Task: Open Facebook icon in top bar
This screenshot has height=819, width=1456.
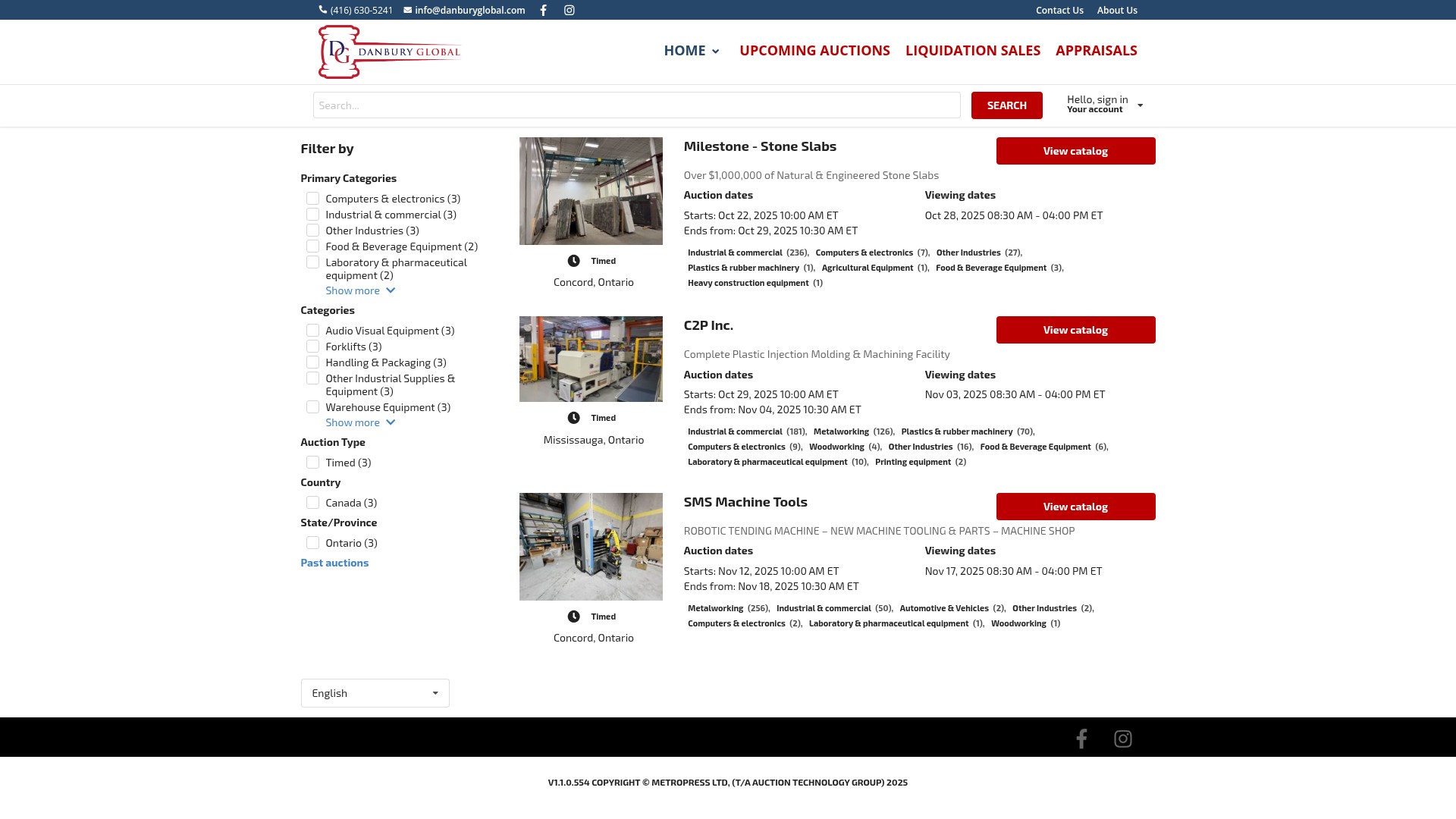Action: pos(543,10)
